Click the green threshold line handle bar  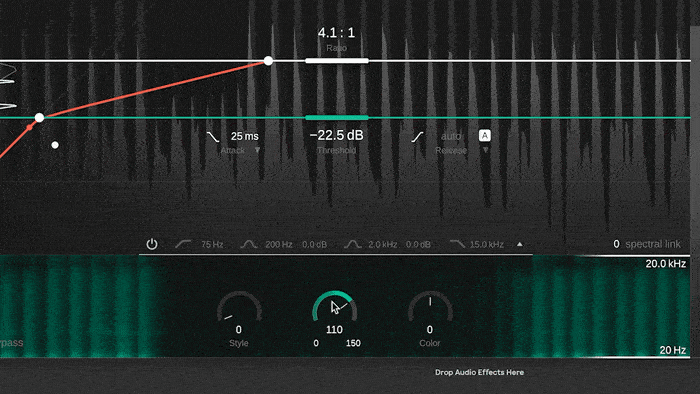337,118
